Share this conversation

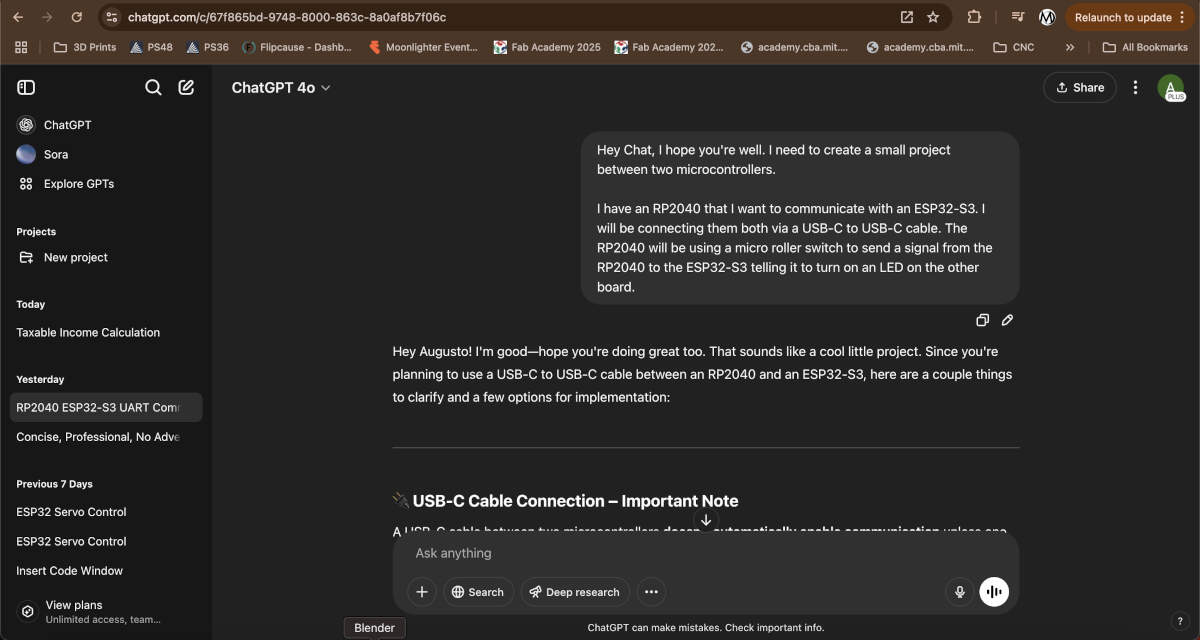1080,88
